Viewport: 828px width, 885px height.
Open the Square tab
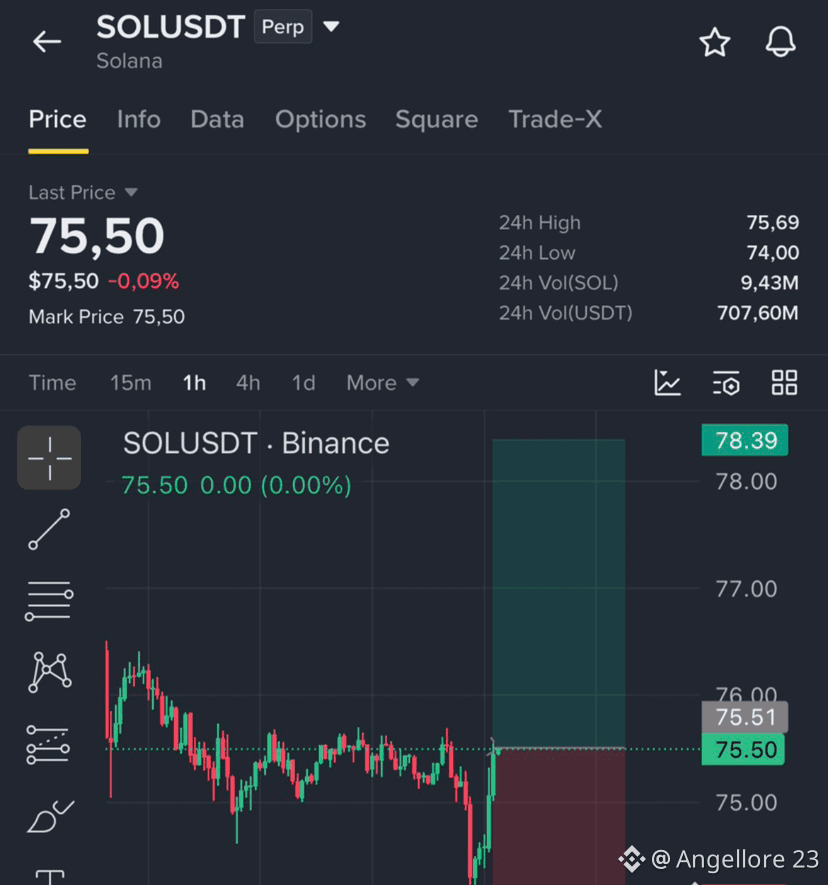pyautogui.click(x=437, y=120)
